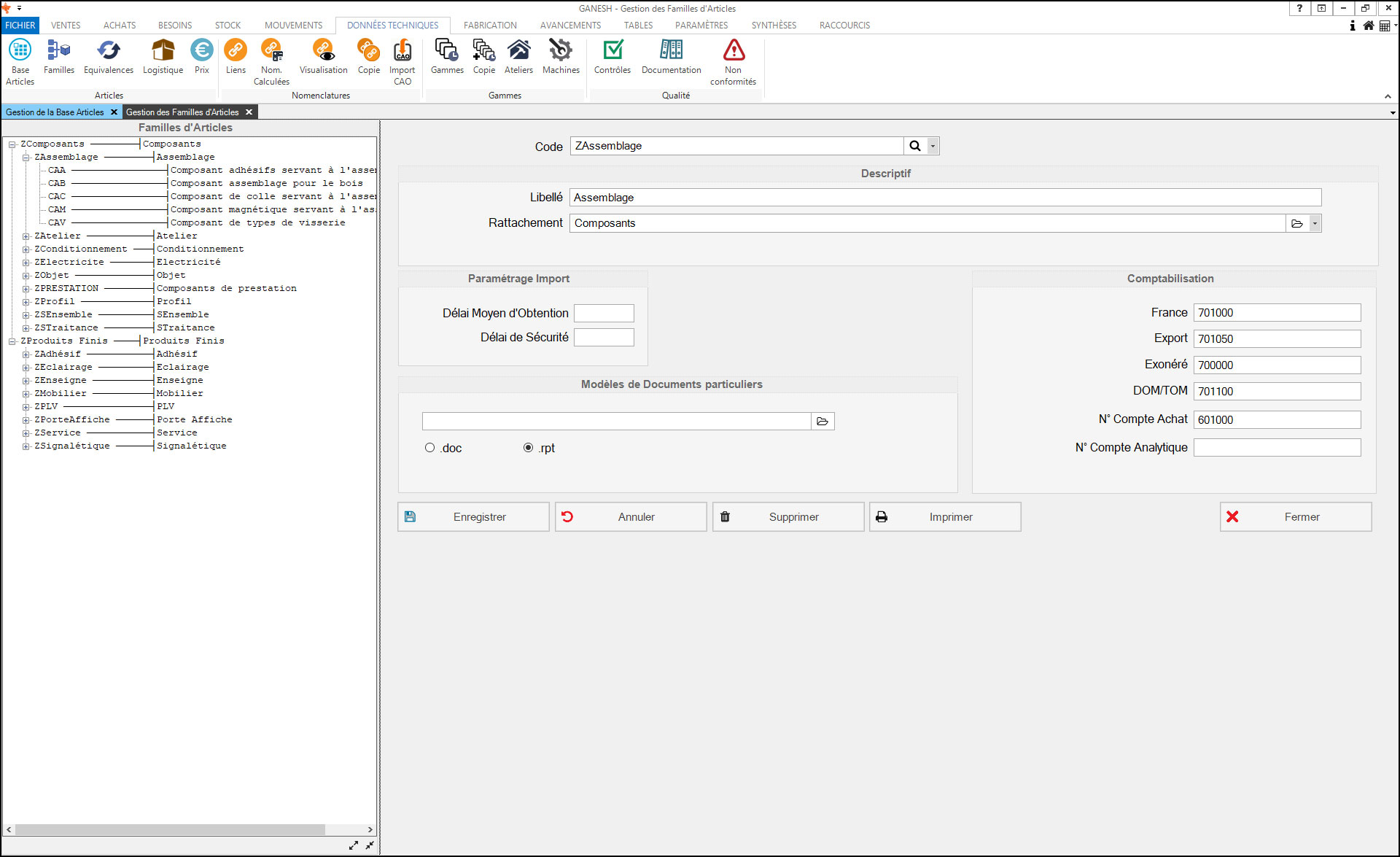Launch the Import CAO tool
Image resolution: width=1400 pixels, height=857 pixels.
pyautogui.click(x=402, y=51)
